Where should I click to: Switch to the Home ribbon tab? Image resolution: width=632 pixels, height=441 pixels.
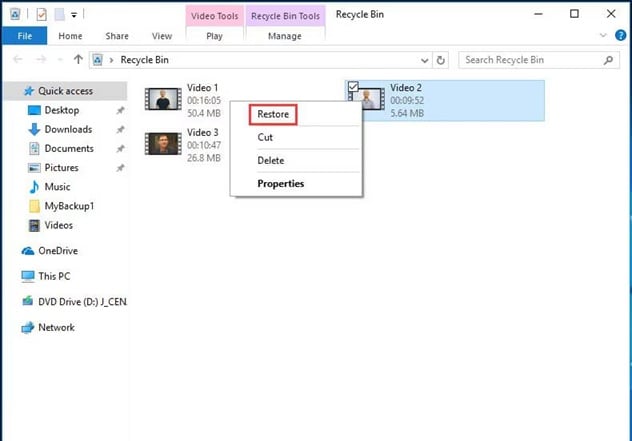(70, 36)
